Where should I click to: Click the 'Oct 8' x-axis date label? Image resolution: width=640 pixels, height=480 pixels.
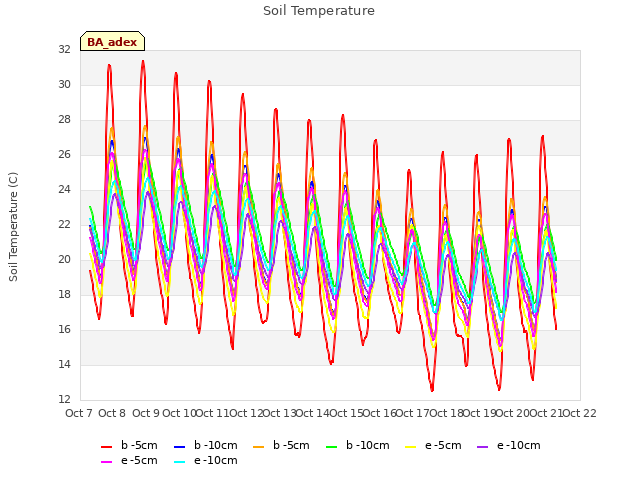(112, 413)
